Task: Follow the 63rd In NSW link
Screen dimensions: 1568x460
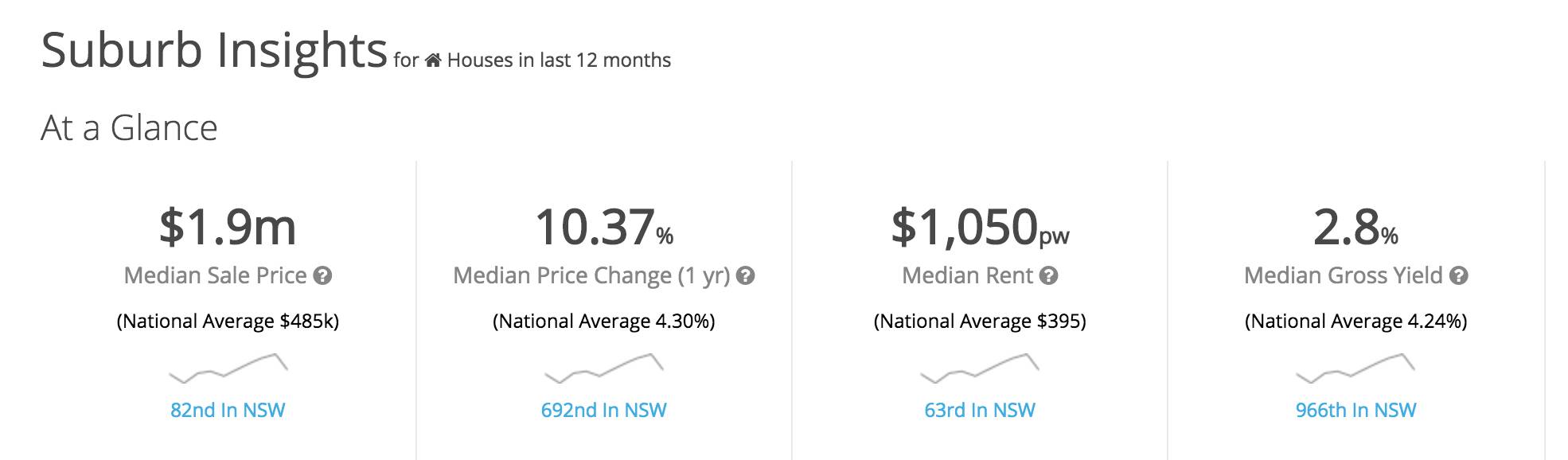Action: click(x=980, y=410)
